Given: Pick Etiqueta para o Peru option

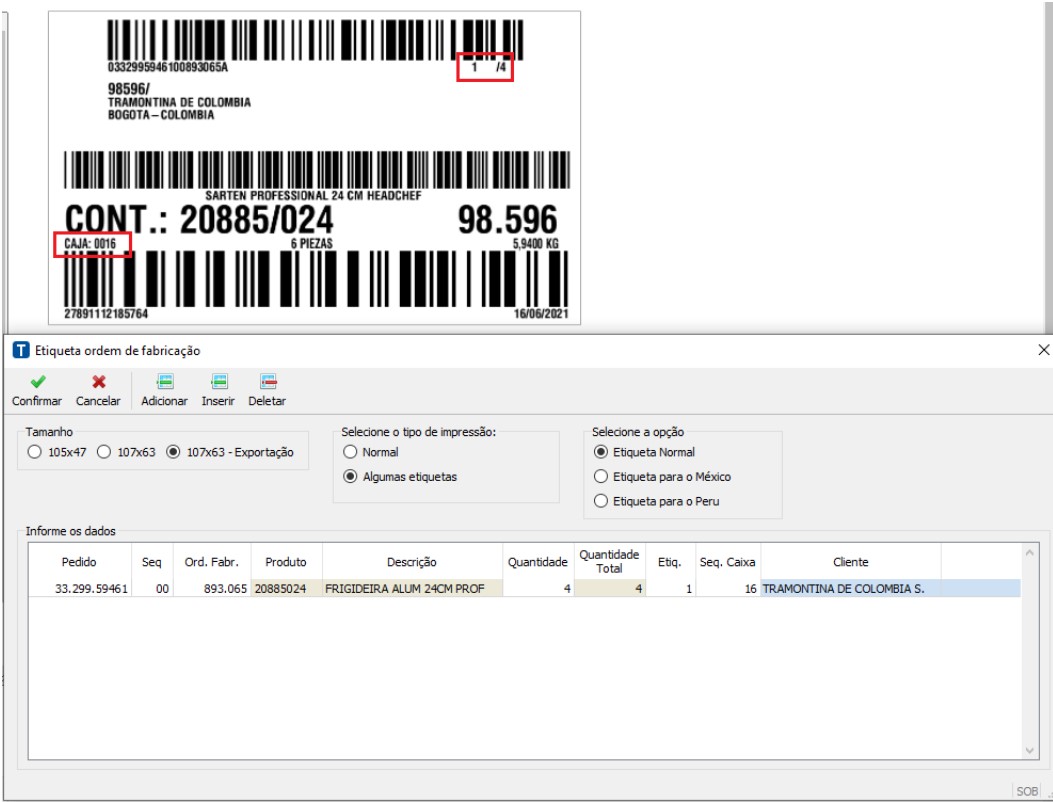Looking at the screenshot, I should tap(601, 501).
